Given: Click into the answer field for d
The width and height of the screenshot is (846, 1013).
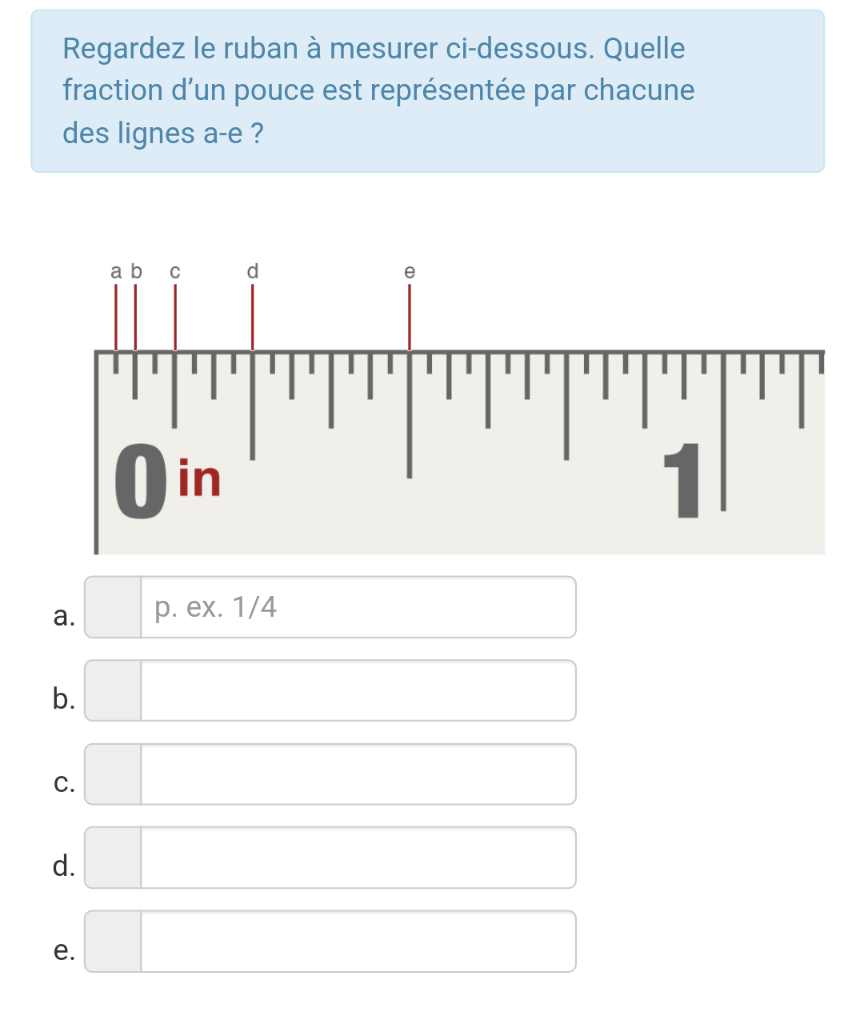Looking at the screenshot, I should click(358, 857).
